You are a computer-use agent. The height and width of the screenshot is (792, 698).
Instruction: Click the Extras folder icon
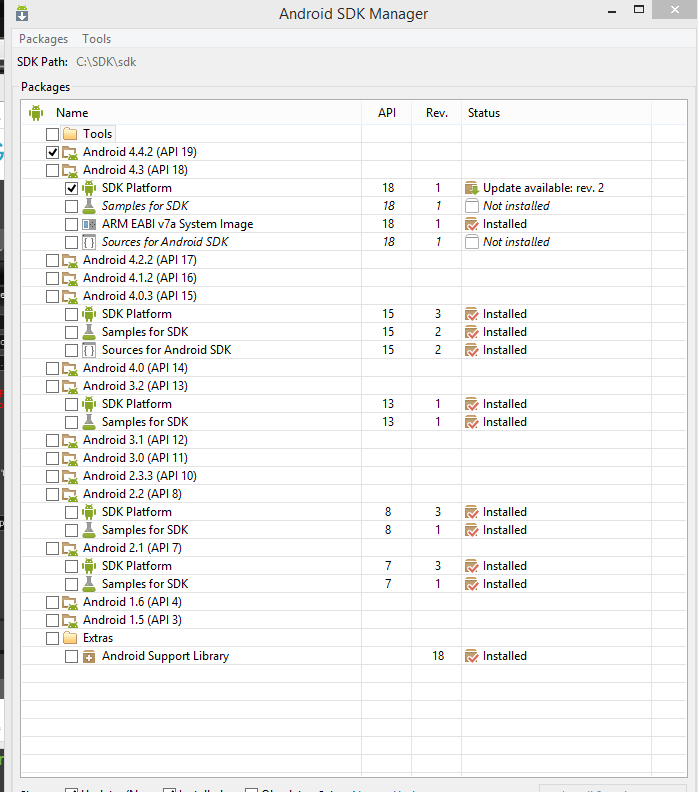[70, 638]
